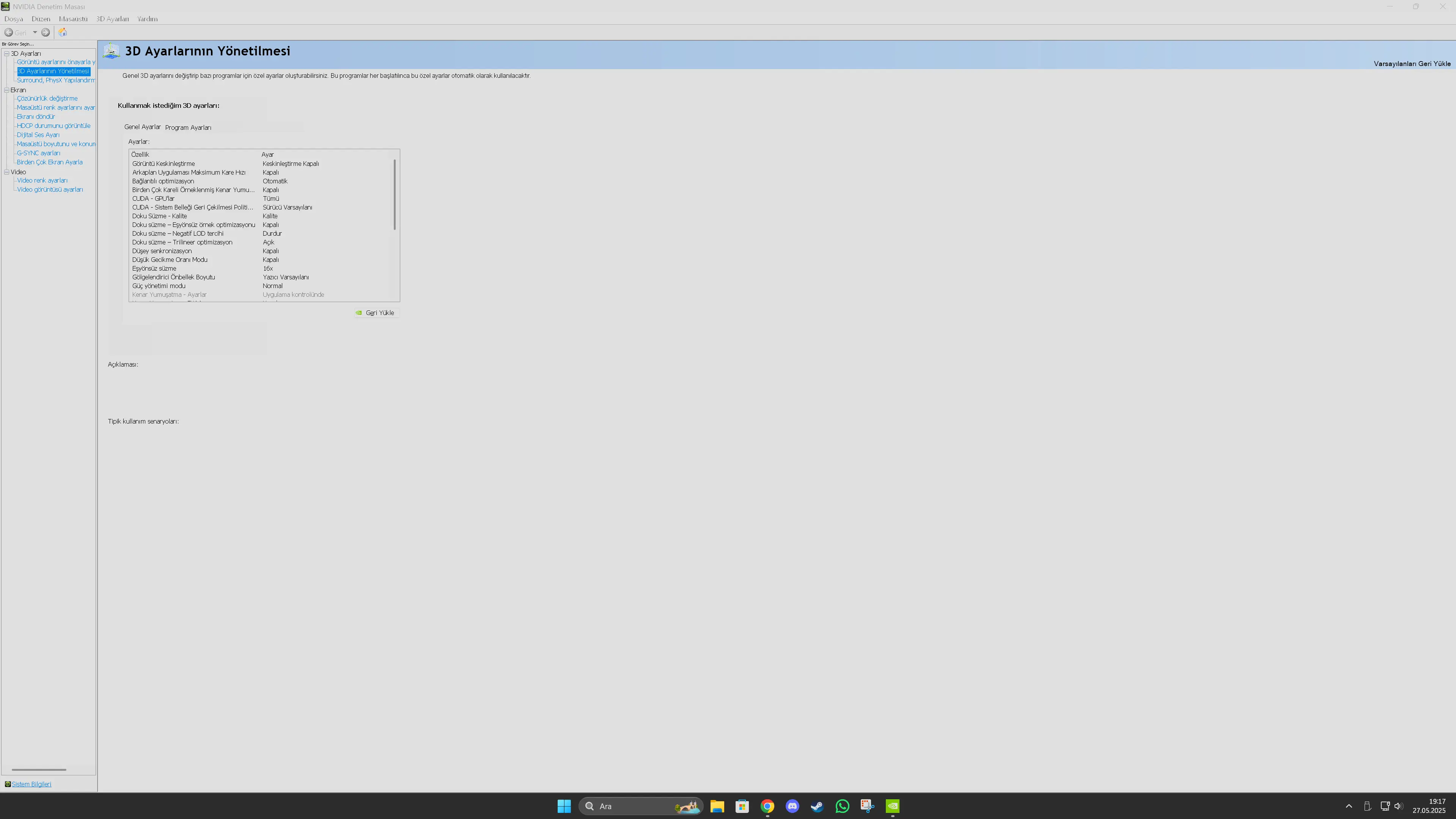The width and height of the screenshot is (1456, 819).
Task: Open the Yardım menu
Action: [148, 19]
